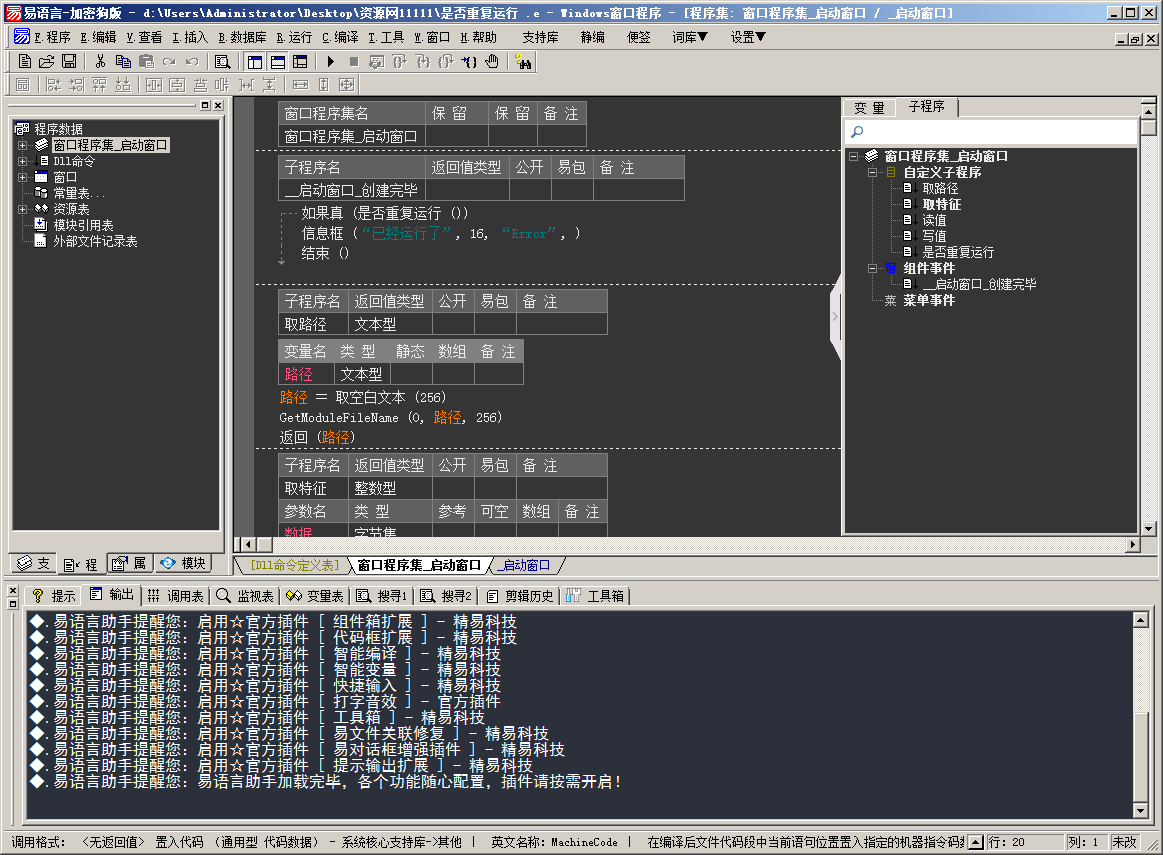
Task: Open the 编译 menu
Action: click(340, 37)
